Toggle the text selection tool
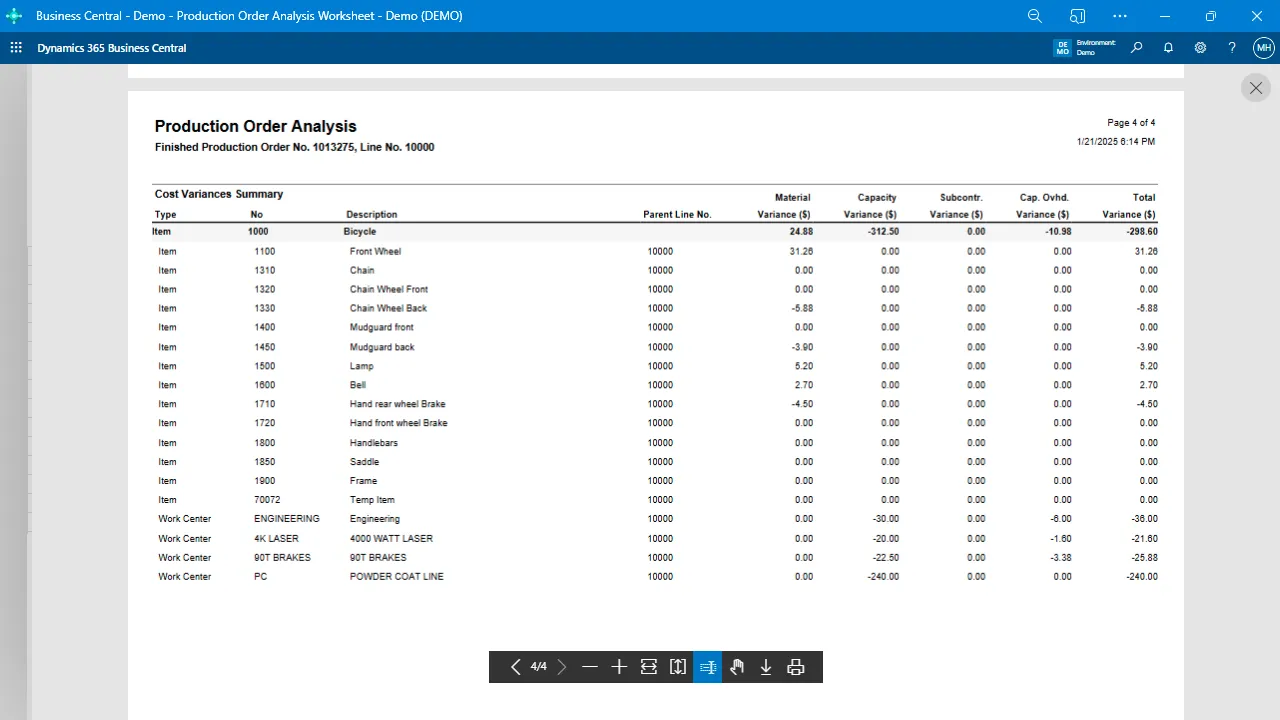The width and height of the screenshot is (1280, 720). [x=707, y=667]
